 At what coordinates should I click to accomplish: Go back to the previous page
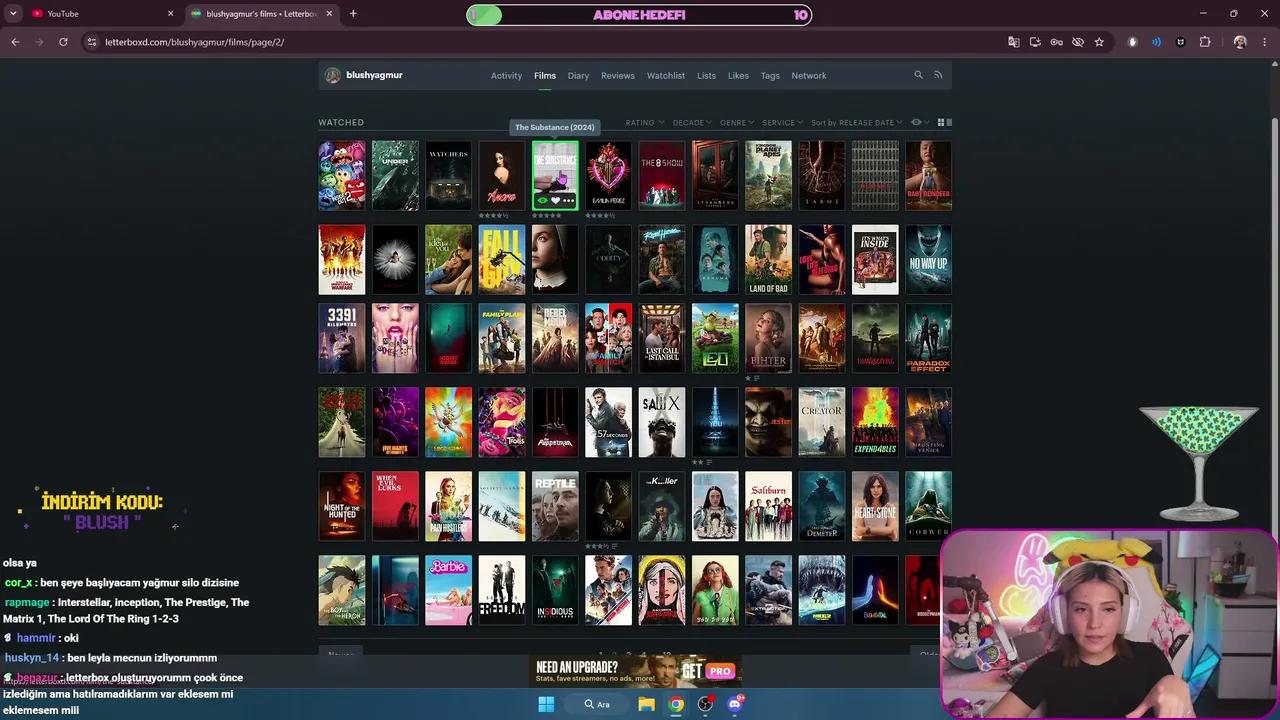(x=15, y=42)
